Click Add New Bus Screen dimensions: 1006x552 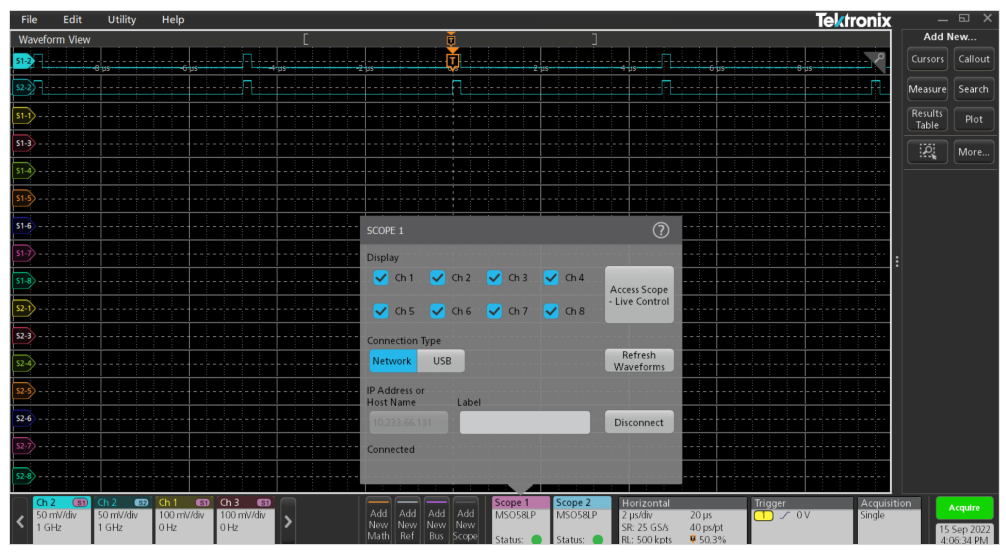(436, 521)
